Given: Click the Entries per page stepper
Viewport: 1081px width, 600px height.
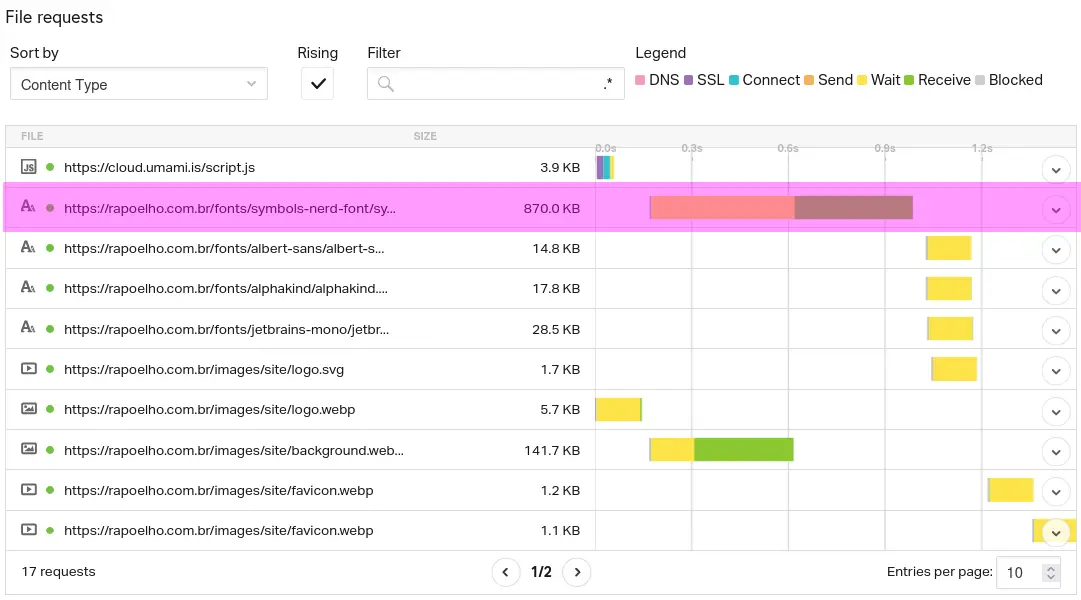Looking at the screenshot, I should (1050, 573).
